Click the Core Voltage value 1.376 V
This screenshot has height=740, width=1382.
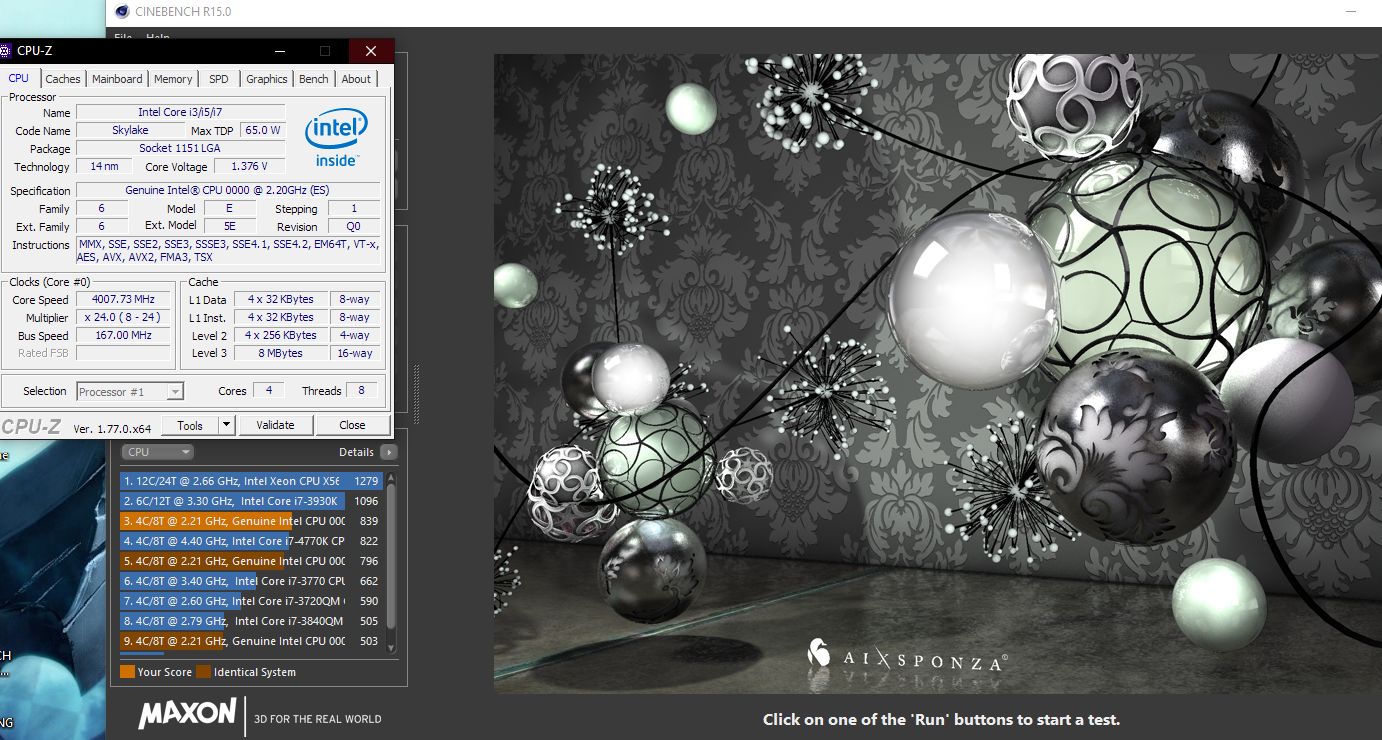pyautogui.click(x=249, y=167)
